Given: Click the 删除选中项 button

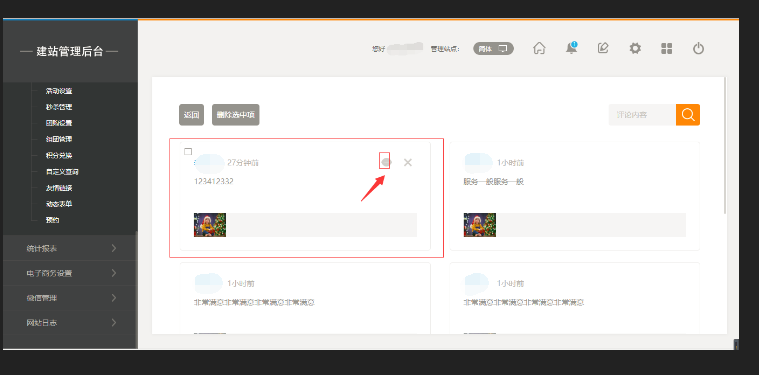Looking at the screenshot, I should [236, 115].
